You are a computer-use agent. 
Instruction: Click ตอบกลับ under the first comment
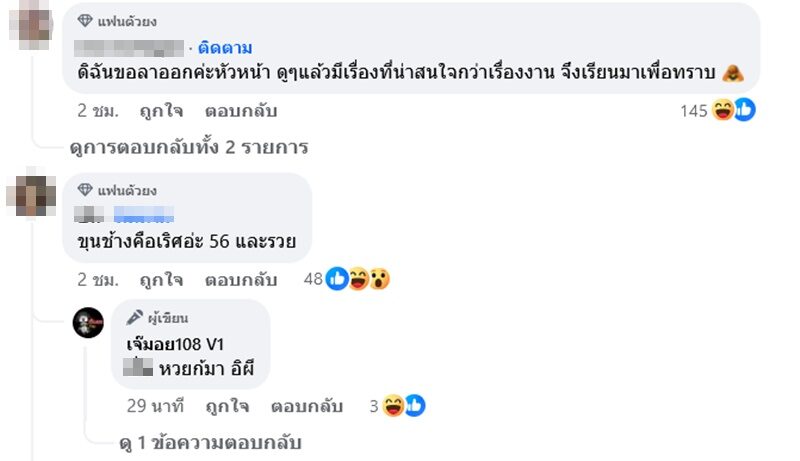click(240, 110)
